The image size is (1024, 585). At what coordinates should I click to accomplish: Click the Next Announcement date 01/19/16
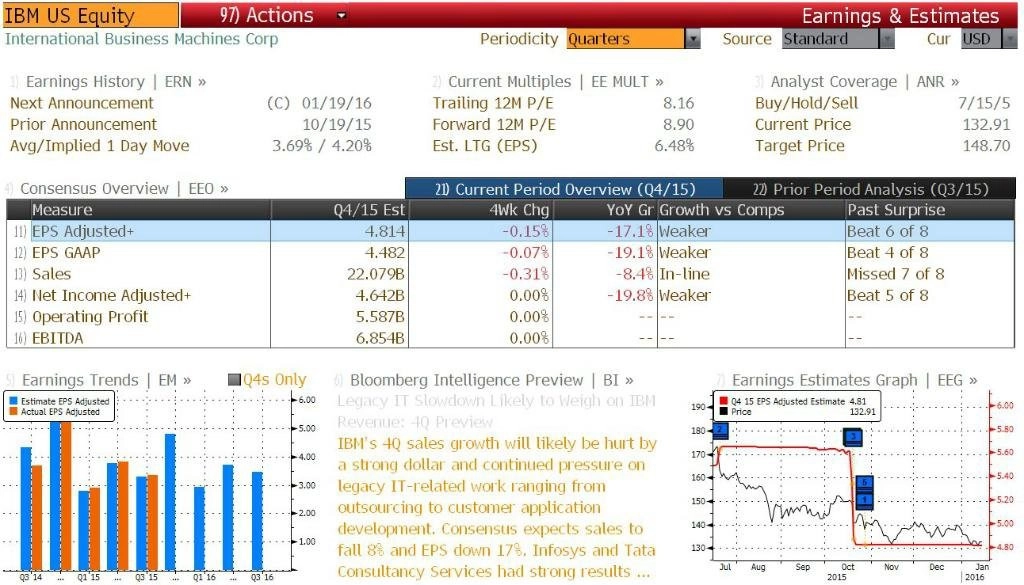pyautogui.click(x=336, y=103)
